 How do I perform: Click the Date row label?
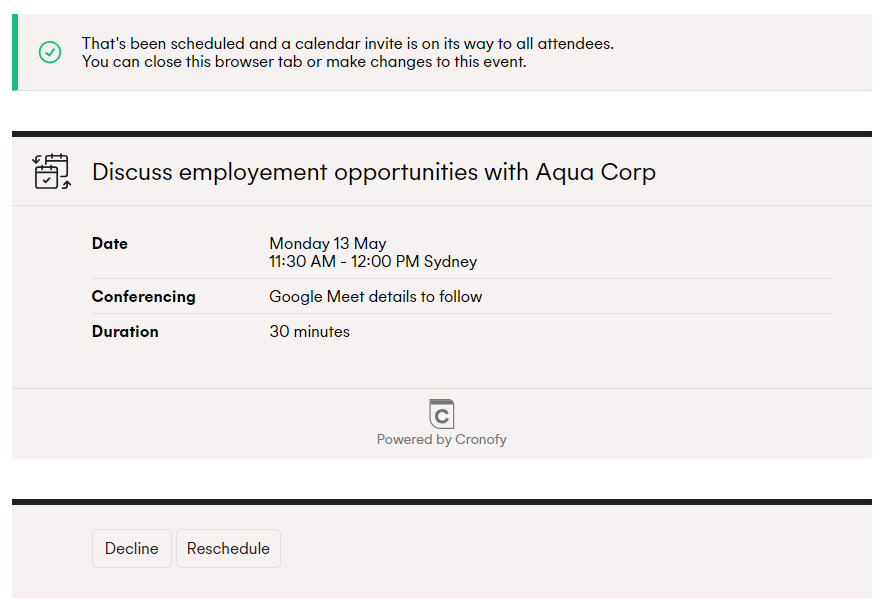pos(110,243)
